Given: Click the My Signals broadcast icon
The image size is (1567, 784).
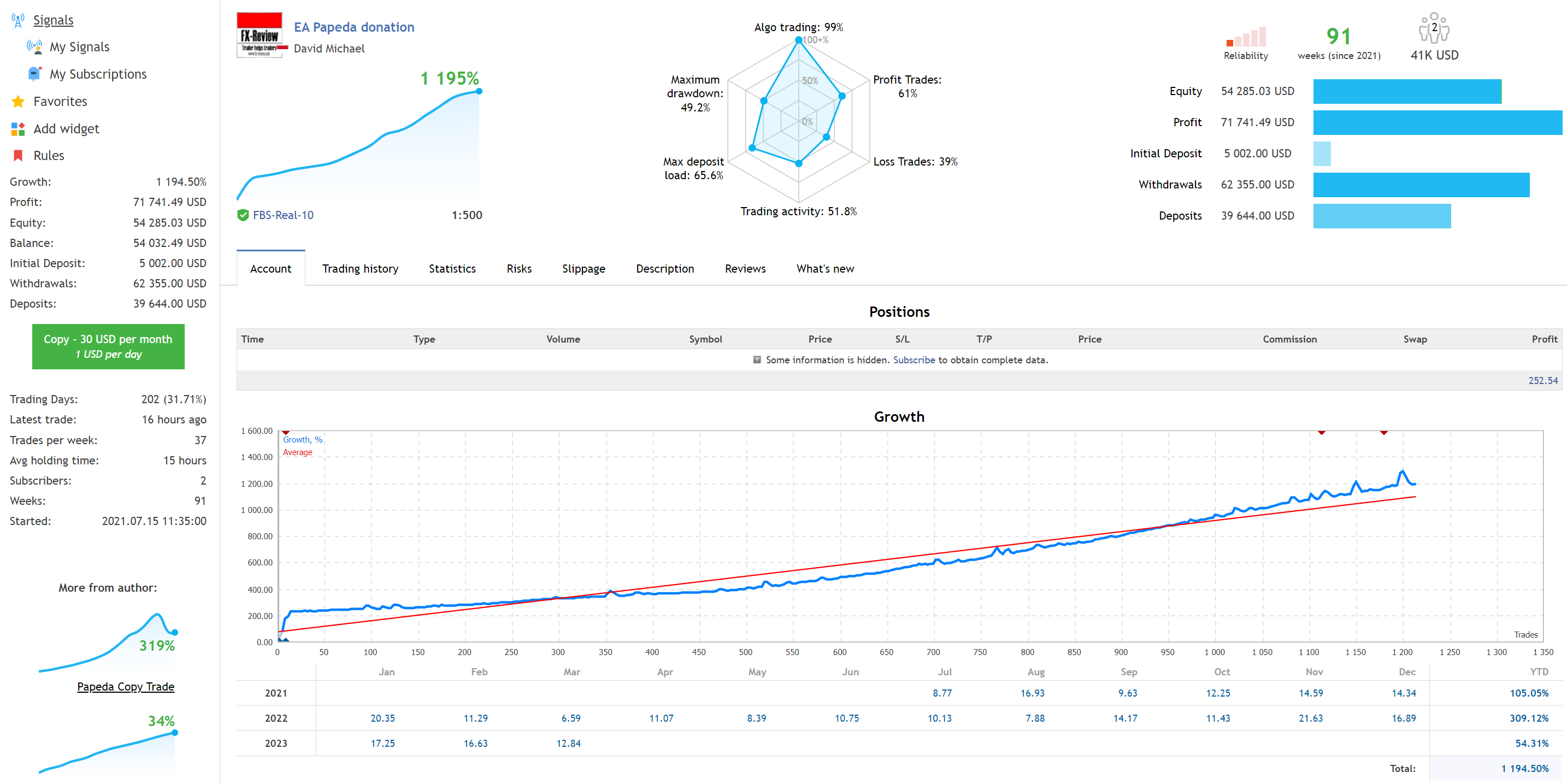Looking at the screenshot, I should coord(34,47).
